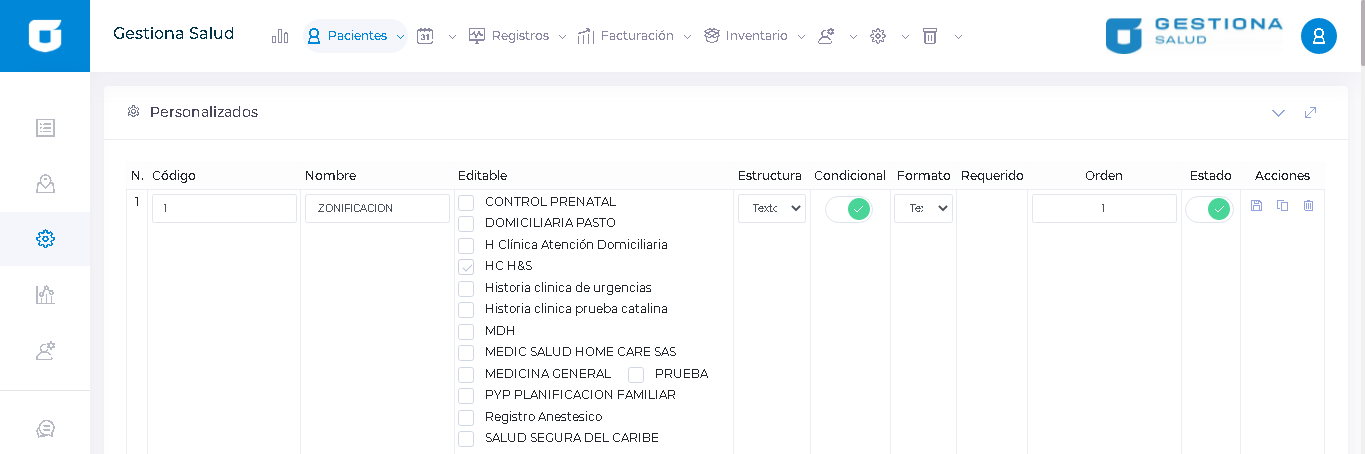Open the Estructura dropdown

(x=771, y=209)
